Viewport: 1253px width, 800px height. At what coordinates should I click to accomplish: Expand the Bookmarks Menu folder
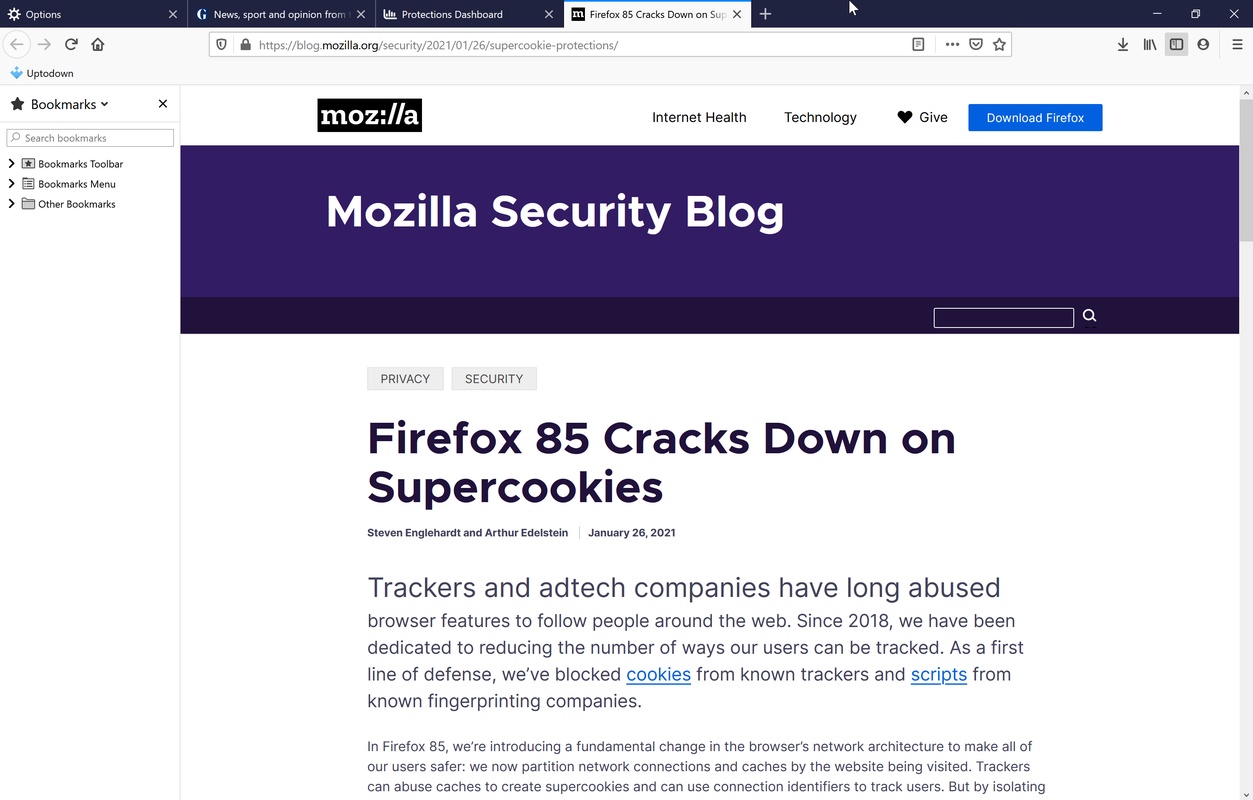(12, 184)
